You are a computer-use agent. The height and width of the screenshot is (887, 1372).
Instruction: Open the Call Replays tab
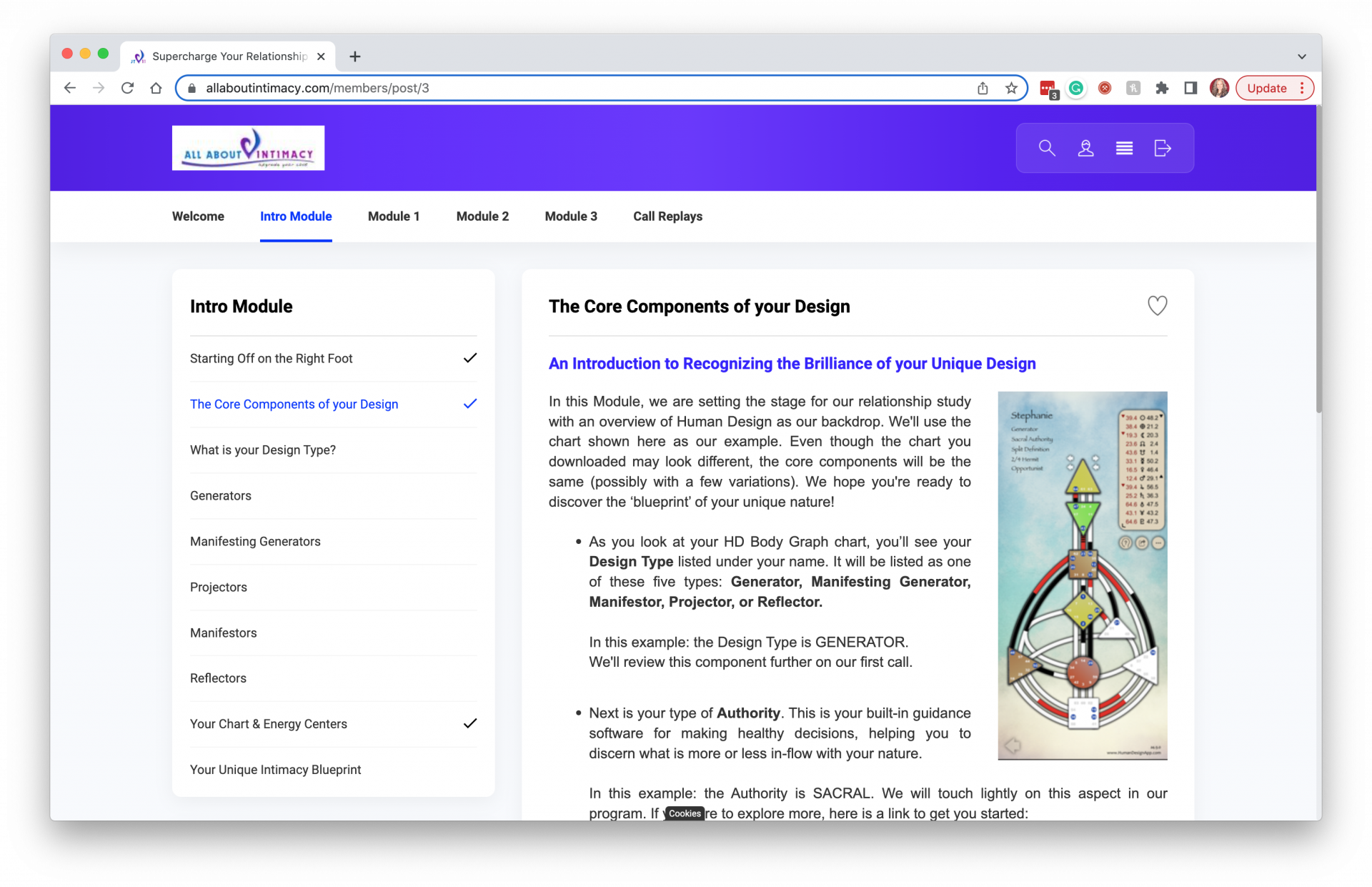coord(667,217)
